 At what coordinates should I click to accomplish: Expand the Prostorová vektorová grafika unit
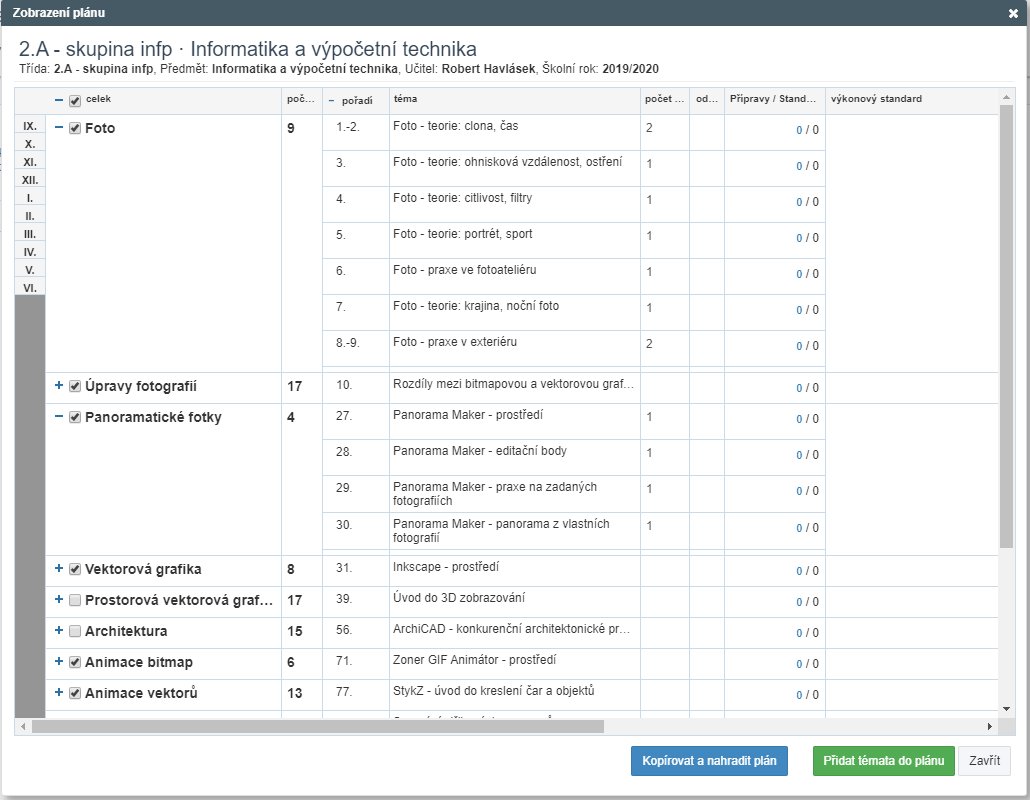(x=59, y=600)
